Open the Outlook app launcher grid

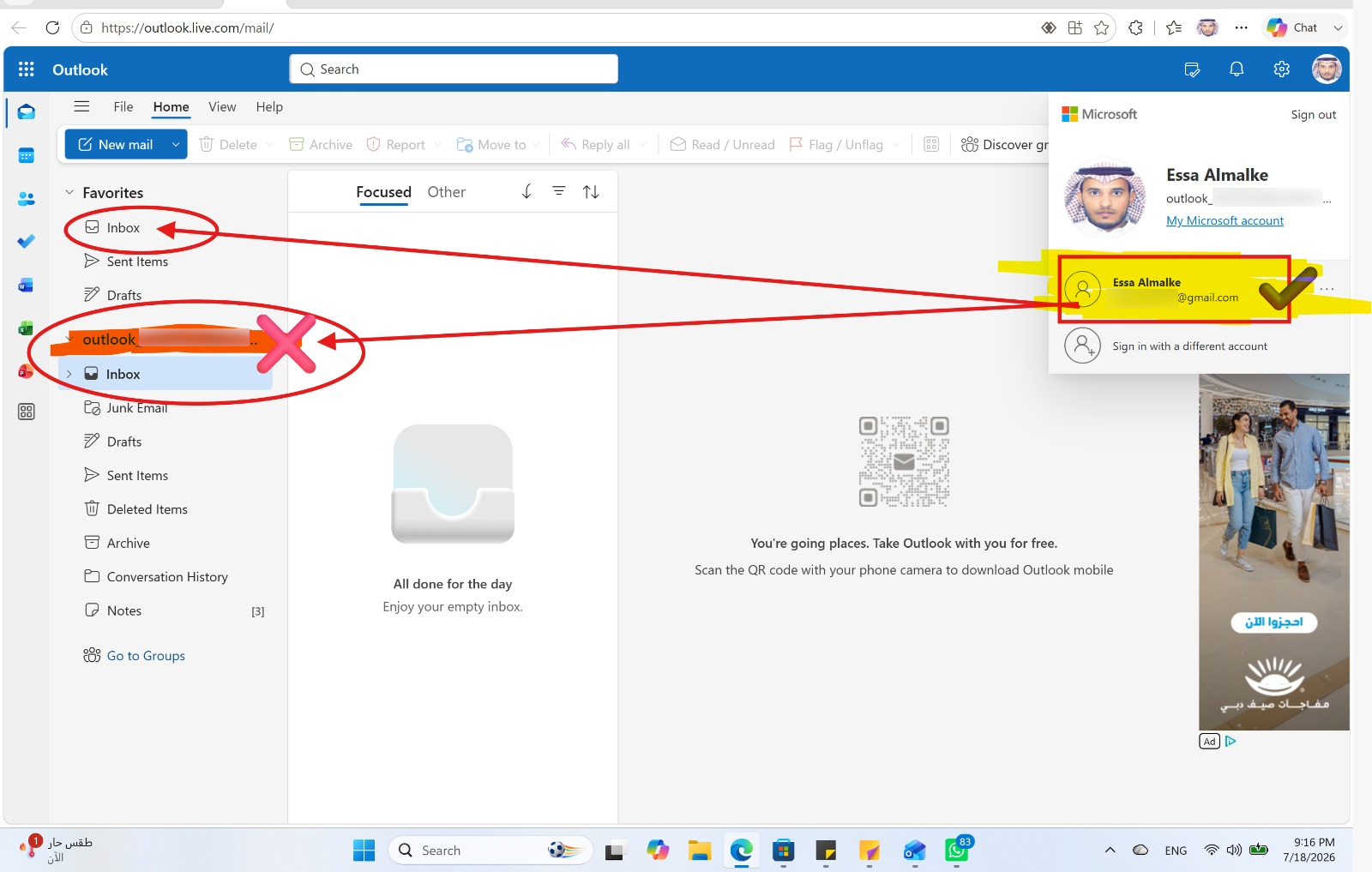[27, 69]
